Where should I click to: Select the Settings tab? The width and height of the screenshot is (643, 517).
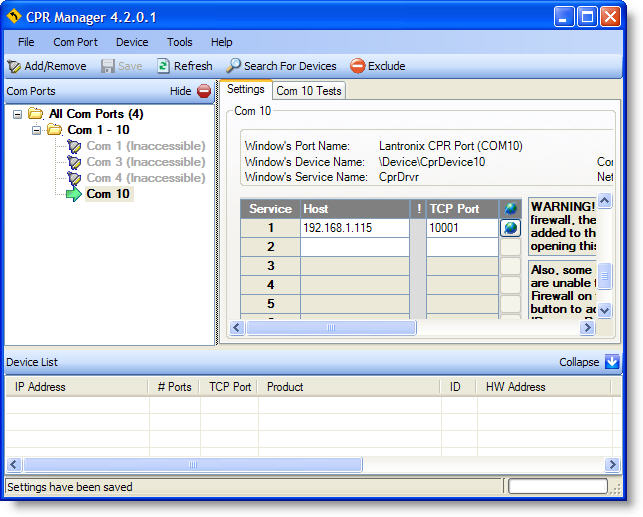pos(246,89)
